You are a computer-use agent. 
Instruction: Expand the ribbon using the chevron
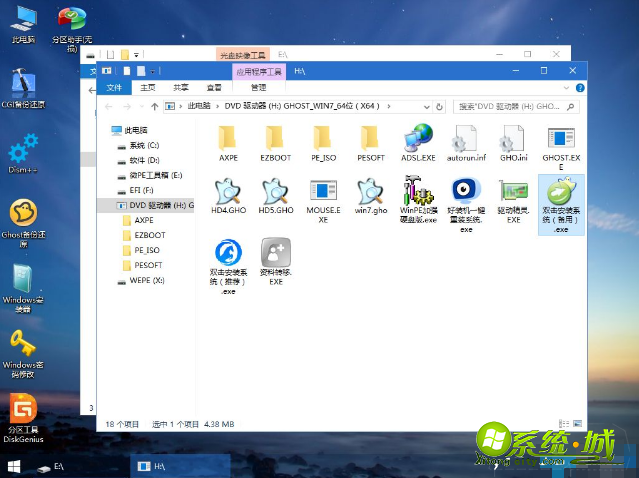point(566,88)
